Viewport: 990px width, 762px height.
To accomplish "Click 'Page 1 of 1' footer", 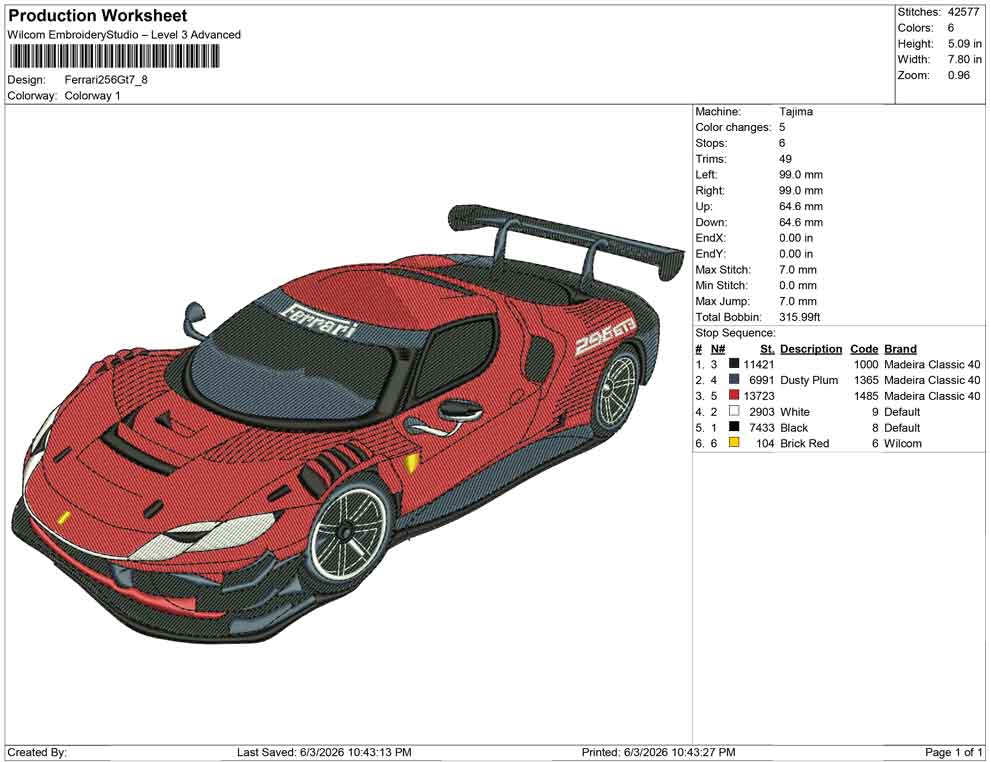I will point(953,752).
